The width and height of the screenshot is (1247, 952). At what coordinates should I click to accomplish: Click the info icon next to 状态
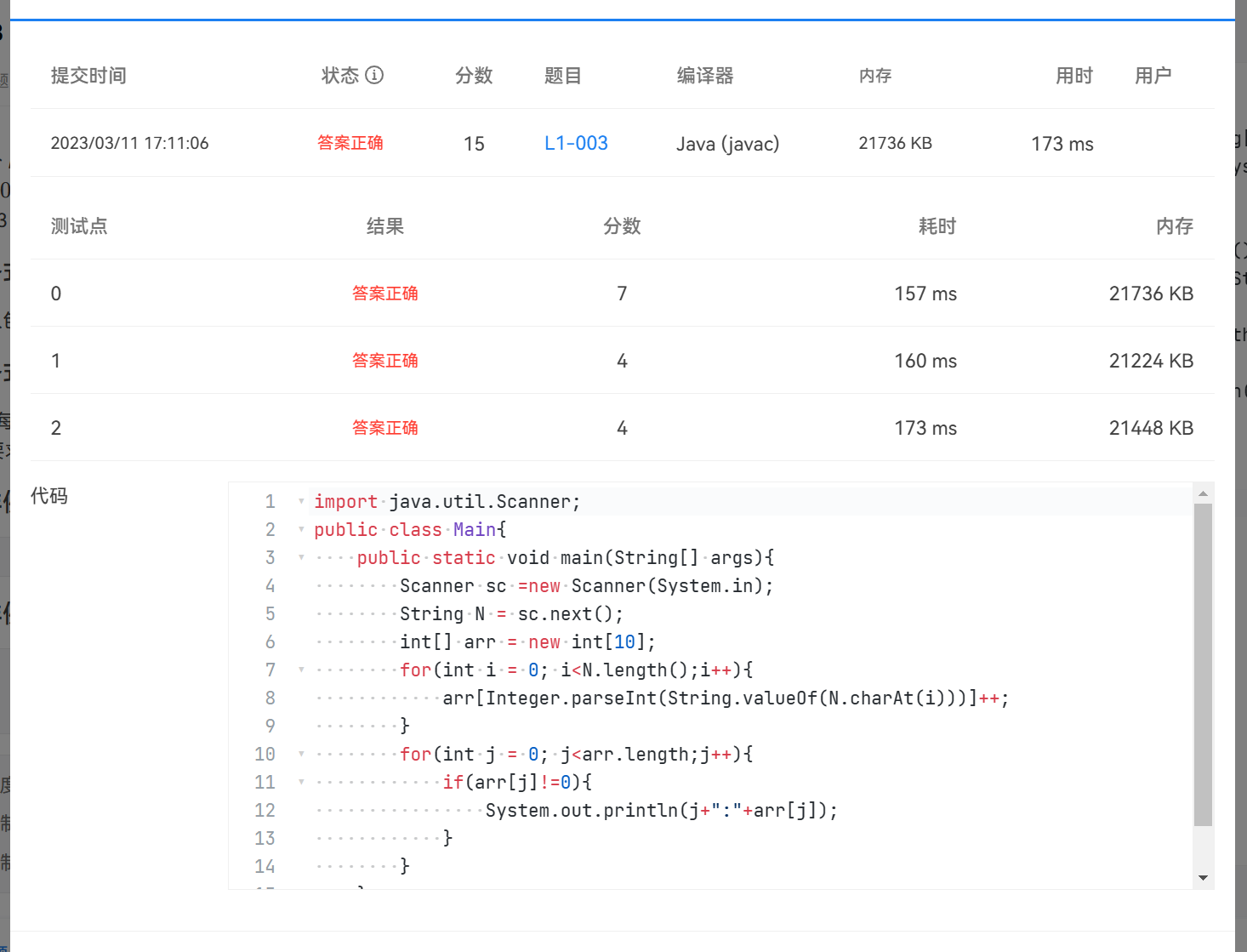pos(375,76)
